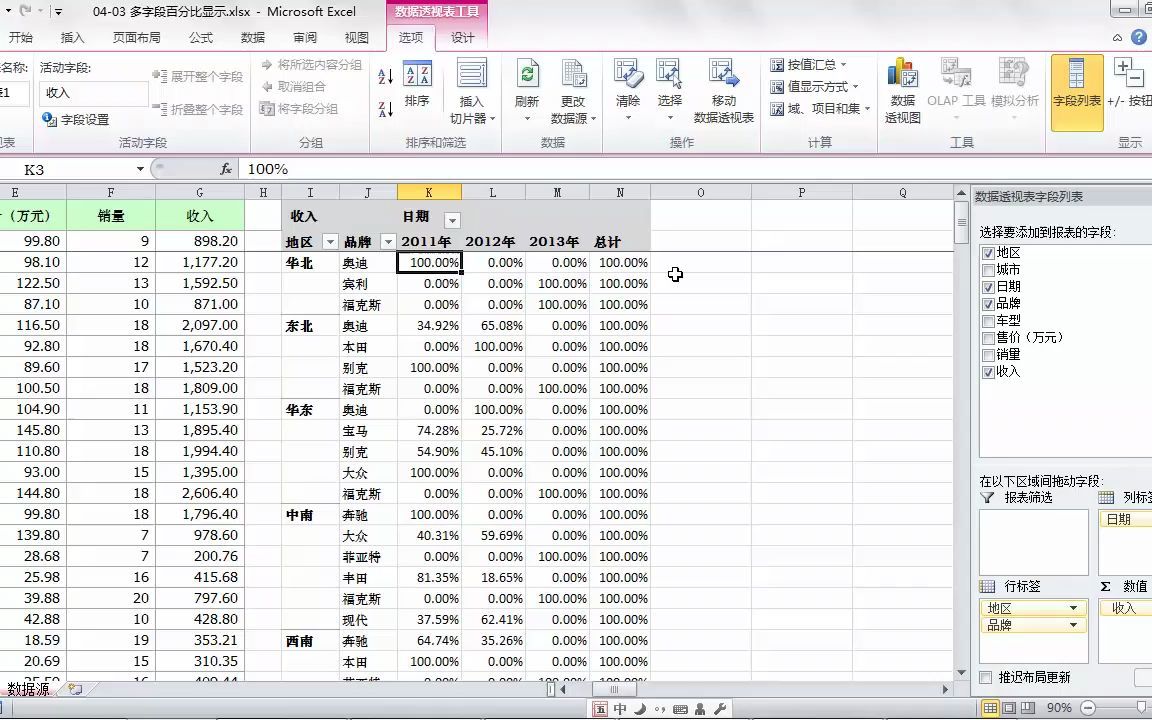This screenshot has height=720, width=1152.
Task: Open the 日期 column label filter dropdown
Action: pos(452,219)
